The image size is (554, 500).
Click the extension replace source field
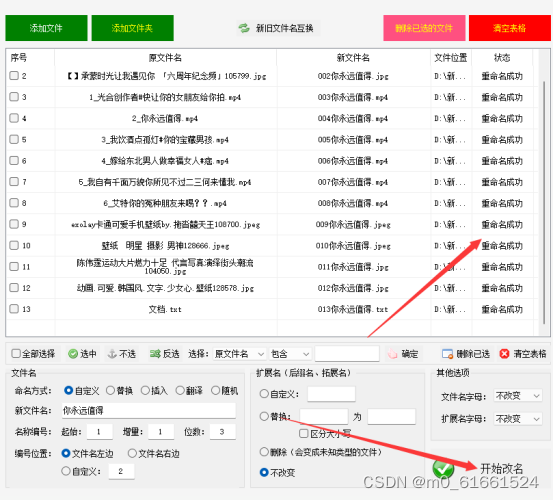pyautogui.click(x=324, y=416)
